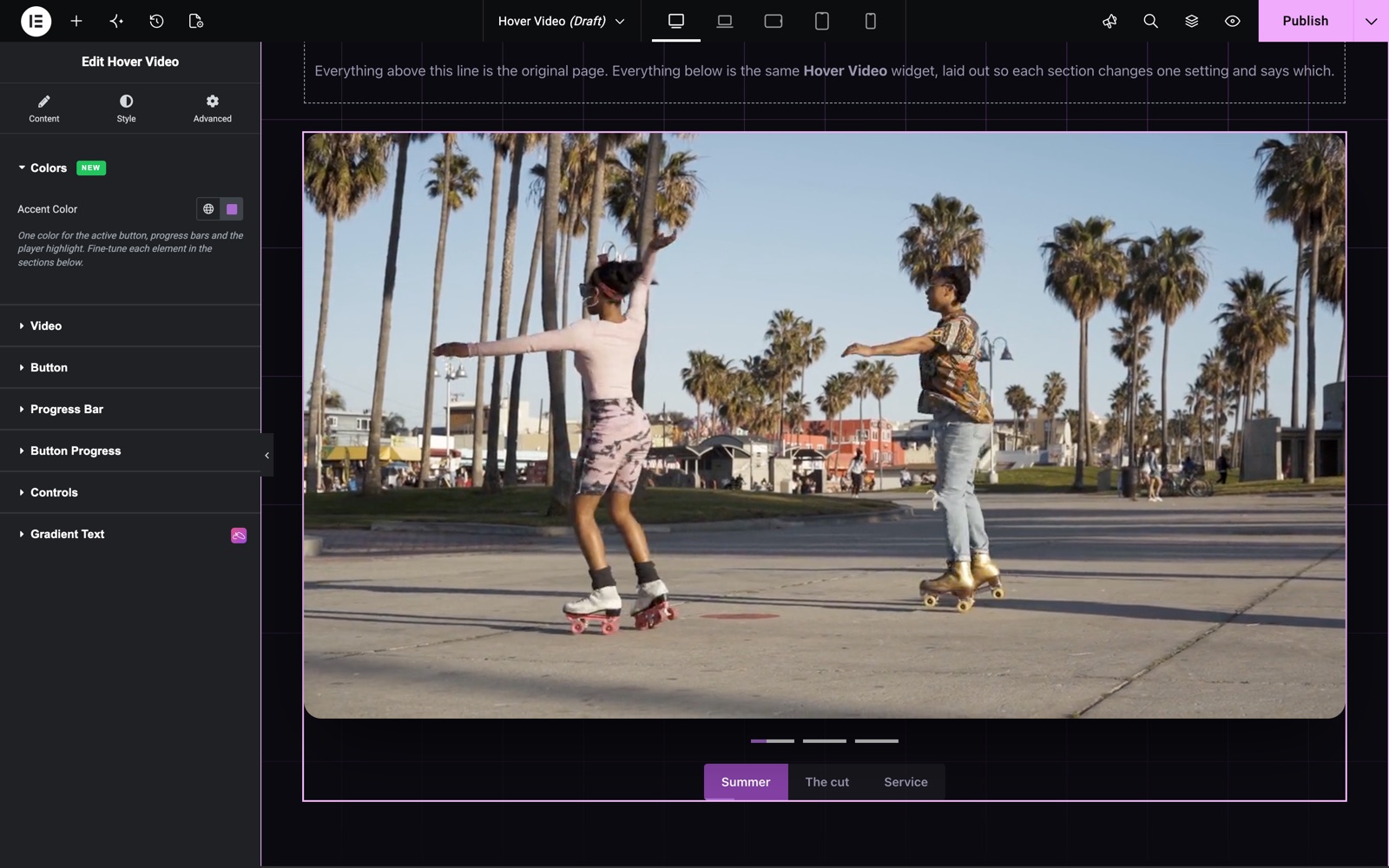Select The cut video button

point(827,782)
